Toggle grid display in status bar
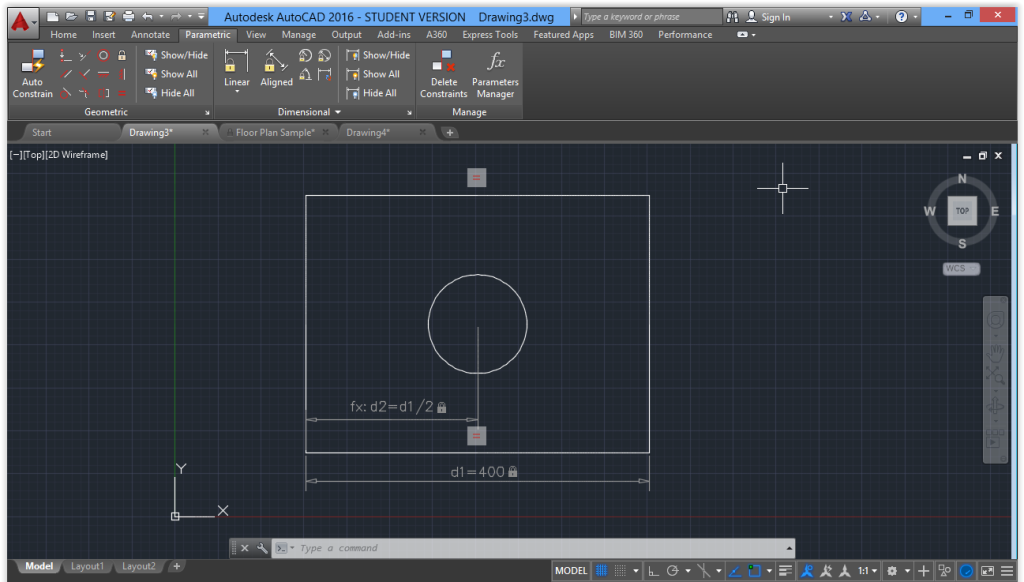 (x=601, y=569)
